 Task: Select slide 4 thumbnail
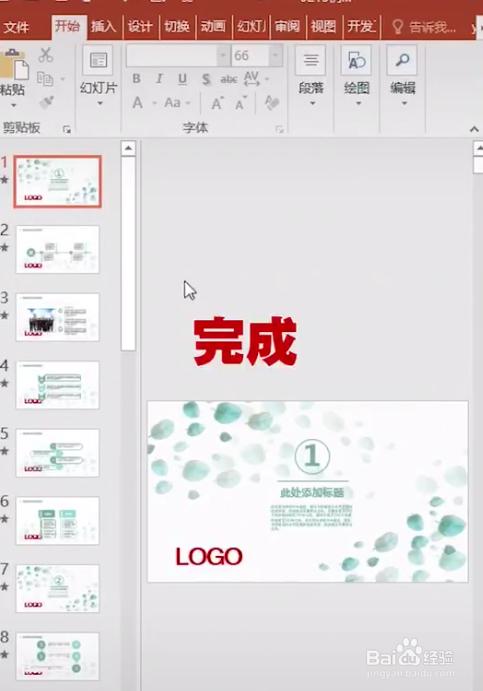(58, 385)
